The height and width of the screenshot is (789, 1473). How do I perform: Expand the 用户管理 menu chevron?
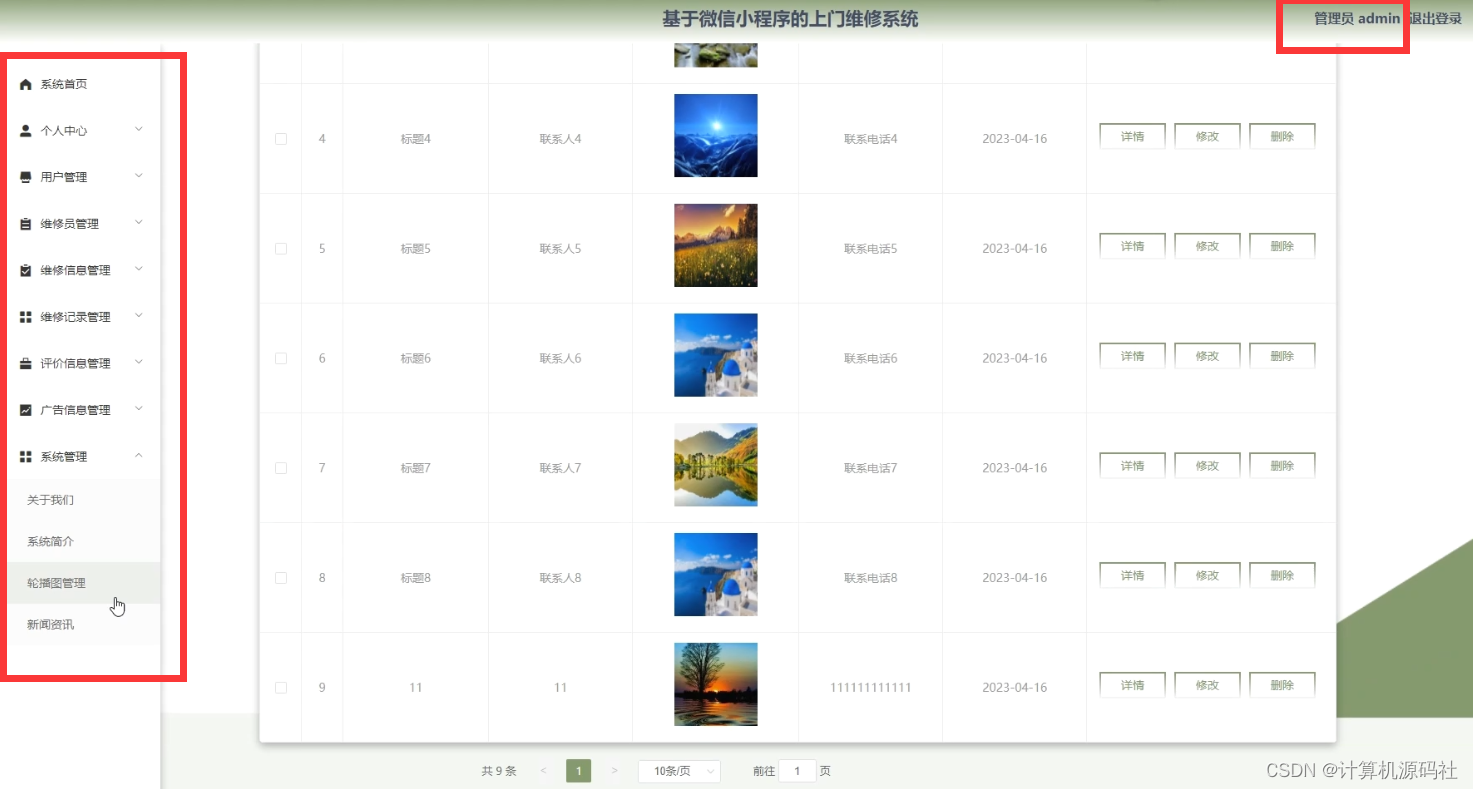(x=139, y=176)
